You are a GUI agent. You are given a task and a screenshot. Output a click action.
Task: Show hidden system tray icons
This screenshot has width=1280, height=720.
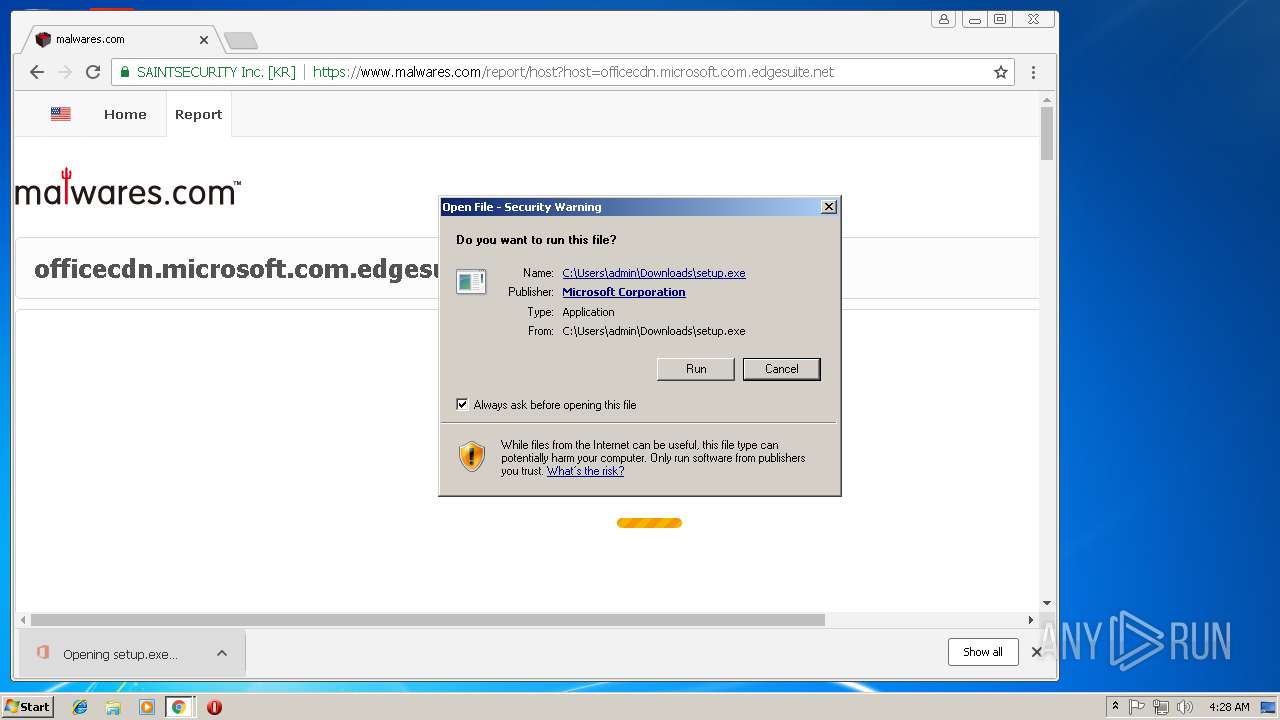click(x=1115, y=707)
